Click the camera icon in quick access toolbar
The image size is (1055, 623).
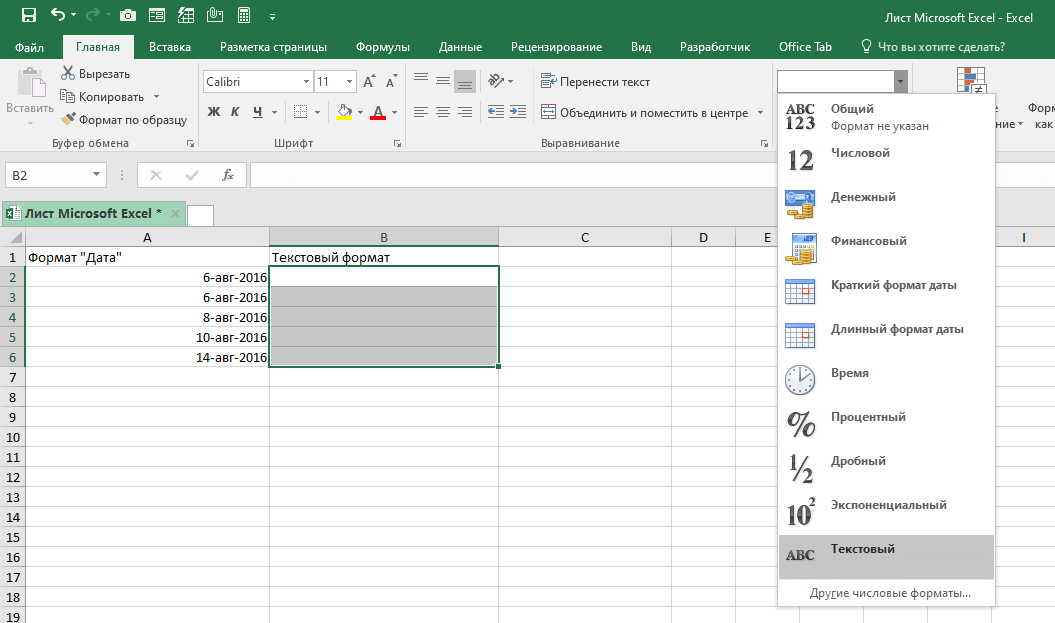127,15
